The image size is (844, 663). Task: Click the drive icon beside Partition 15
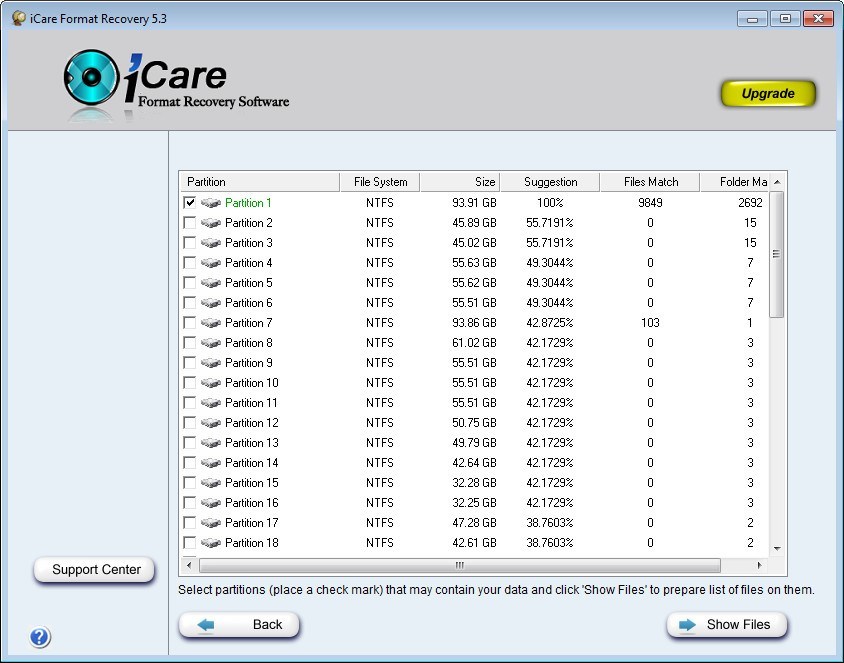point(211,483)
